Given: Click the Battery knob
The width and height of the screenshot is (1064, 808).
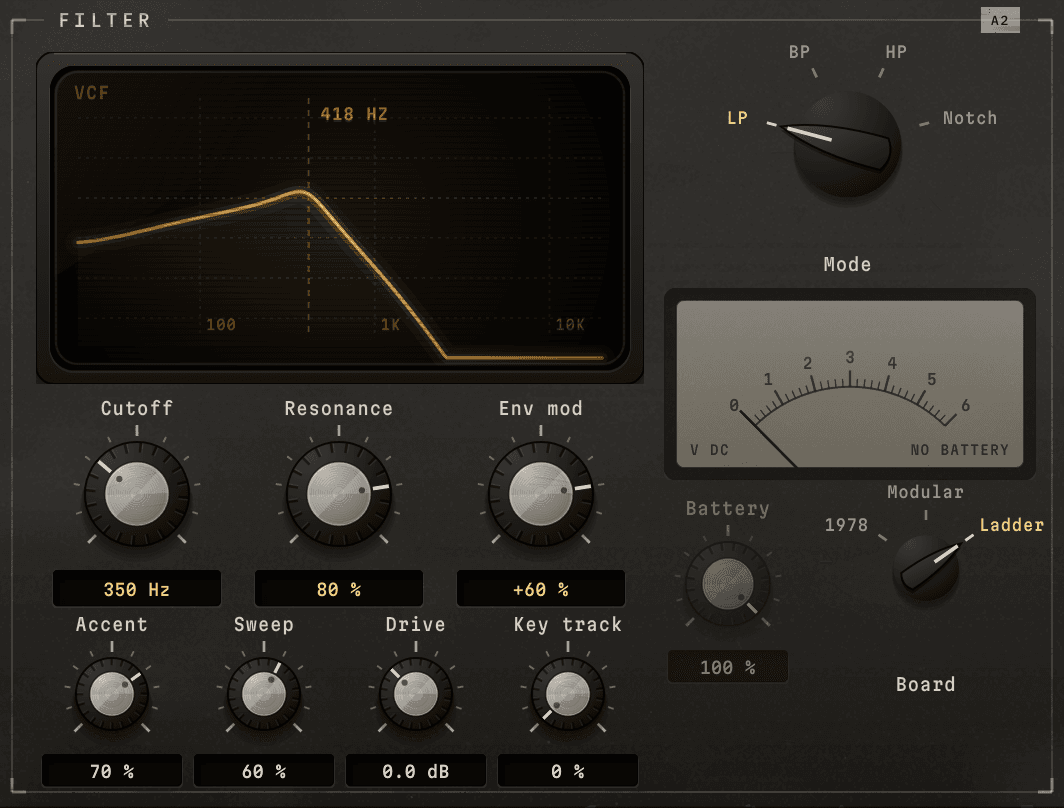Looking at the screenshot, I should pyautogui.click(x=727, y=583).
